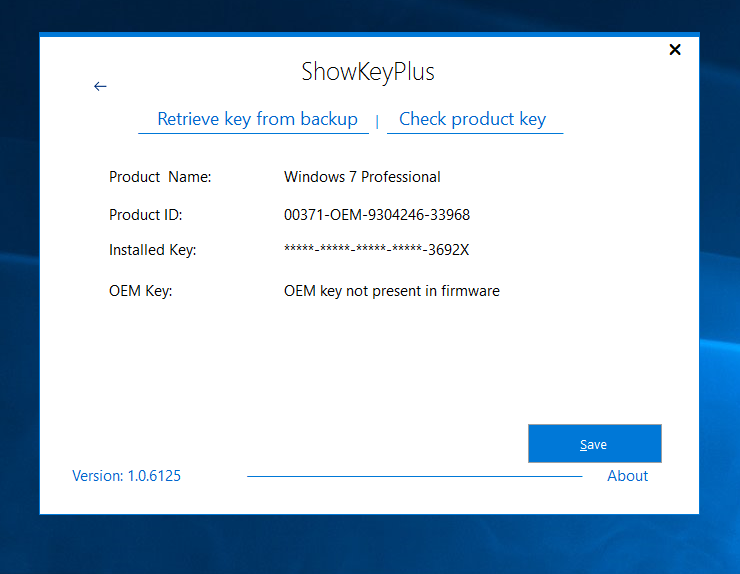Screen dimensions: 740x574
Task: Click the OEM Key: label
Action: pos(141,291)
